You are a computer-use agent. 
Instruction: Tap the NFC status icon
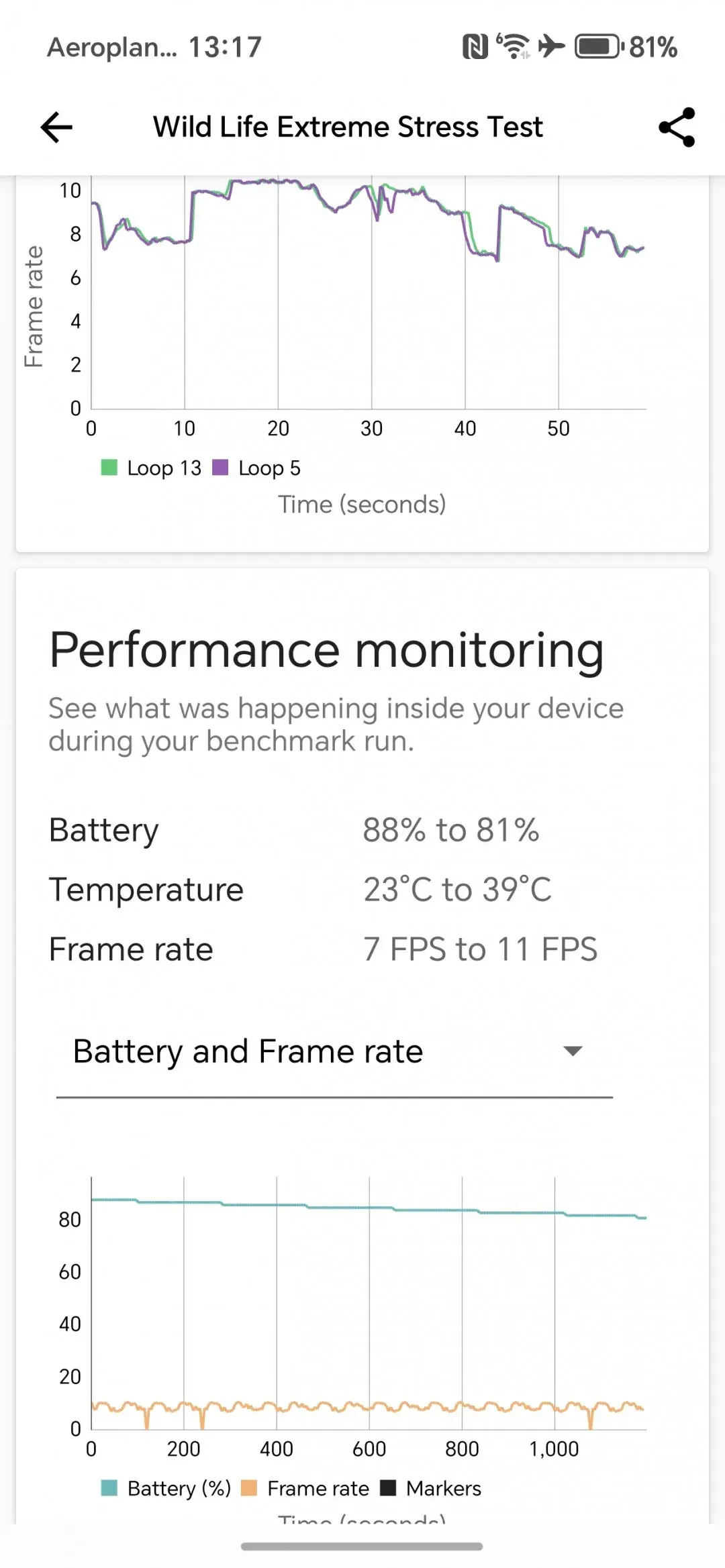pos(475,47)
